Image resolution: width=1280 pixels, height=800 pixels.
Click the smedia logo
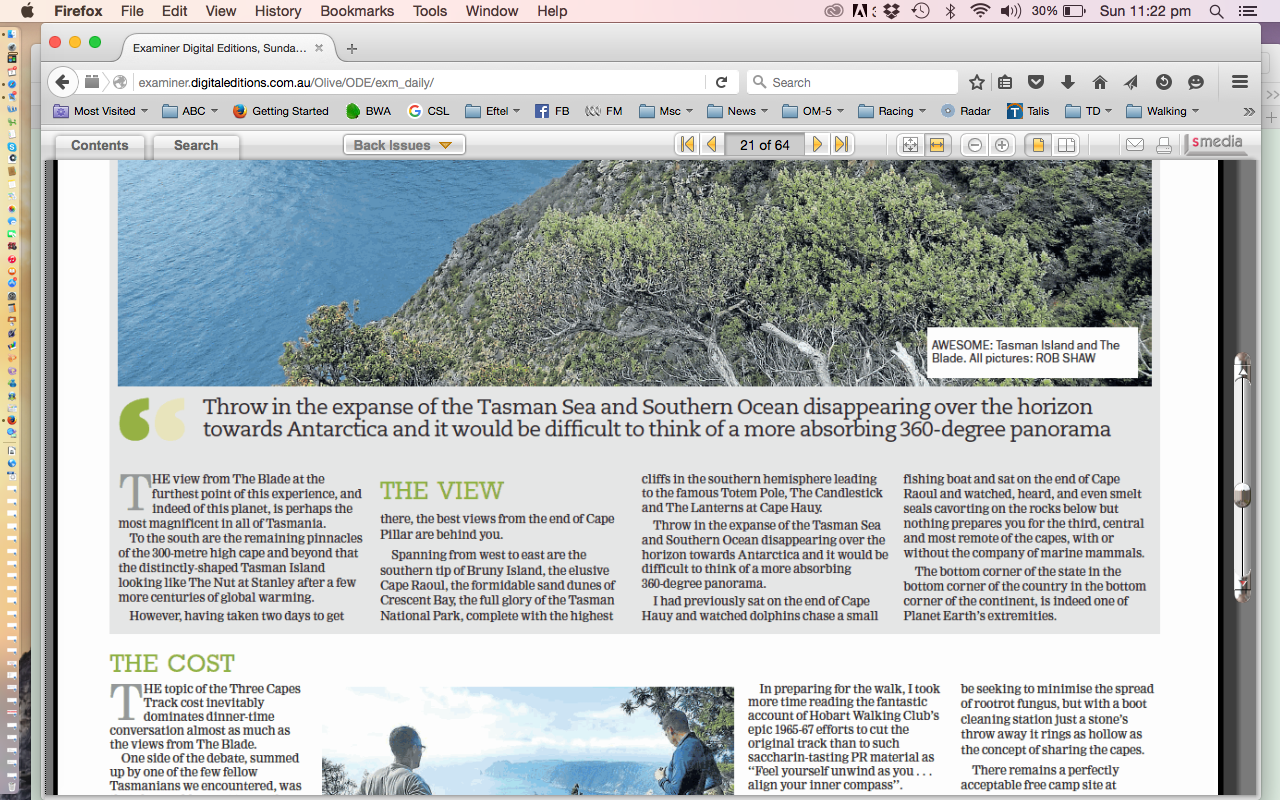[x=1216, y=144]
